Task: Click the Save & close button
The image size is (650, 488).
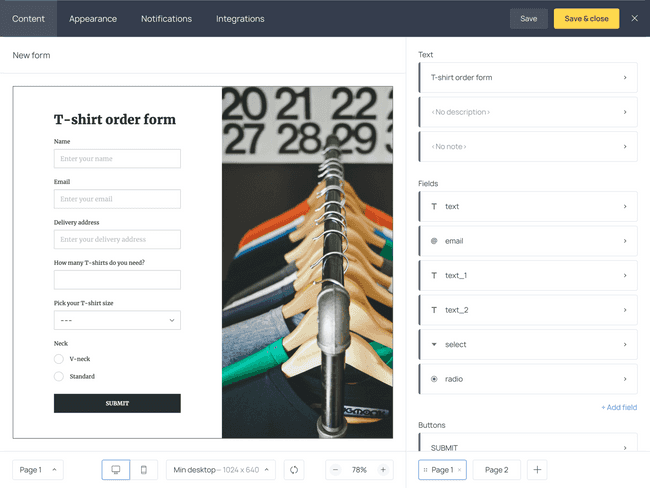Action: (x=587, y=19)
